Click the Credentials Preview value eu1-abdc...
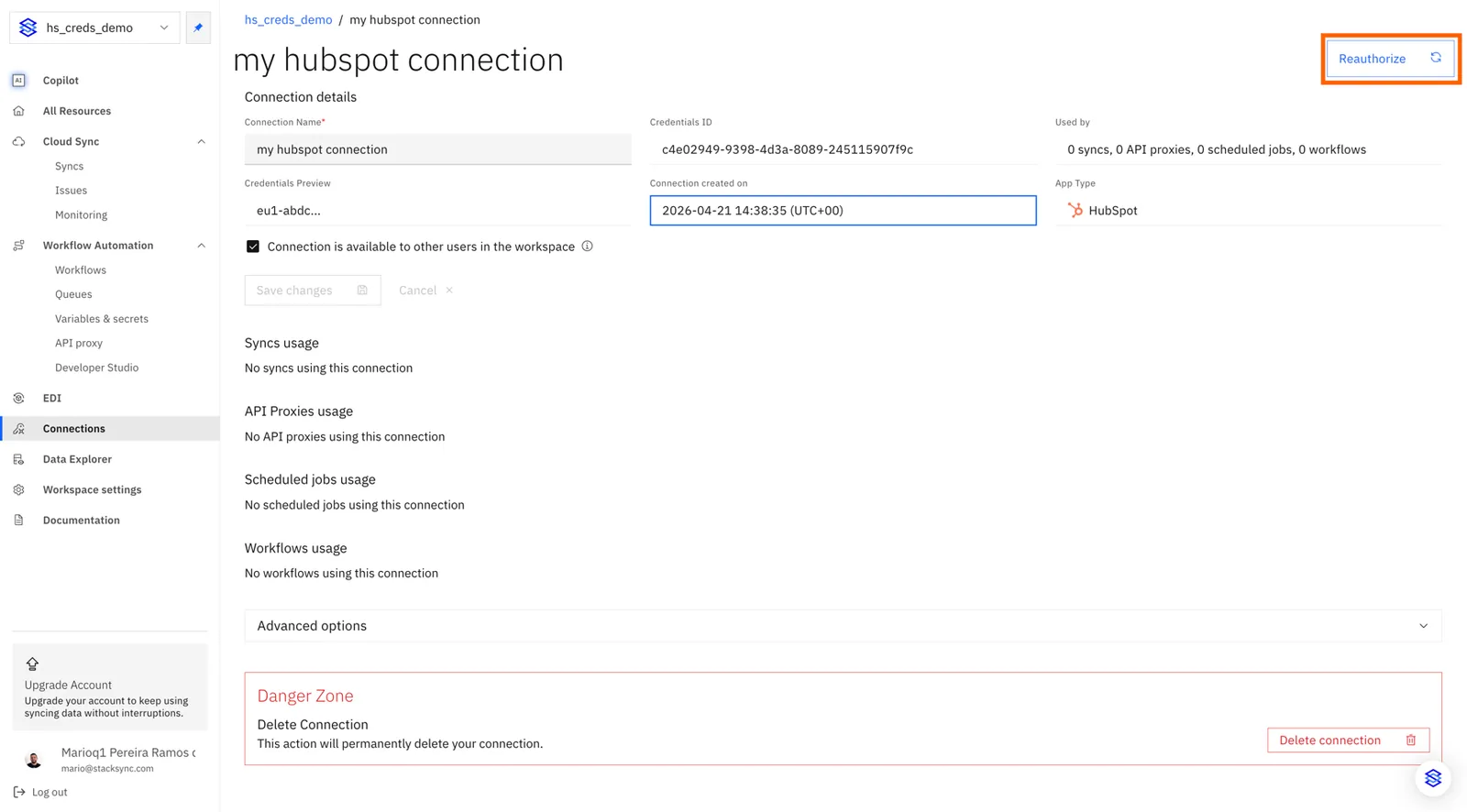The height and width of the screenshot is (812, 1467). point(289,211)
